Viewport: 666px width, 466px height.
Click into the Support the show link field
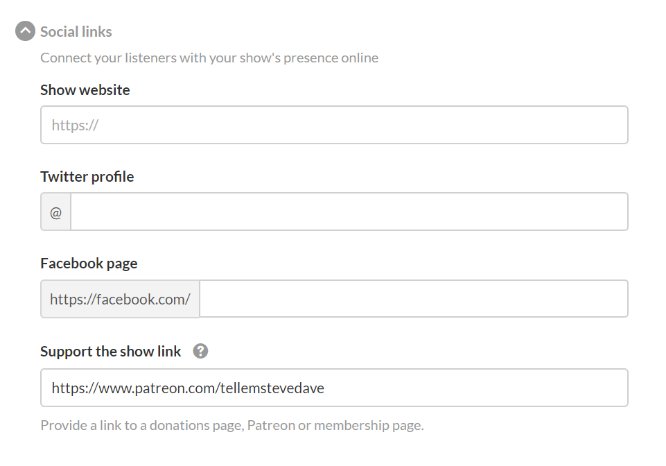(x=334, y=387)
